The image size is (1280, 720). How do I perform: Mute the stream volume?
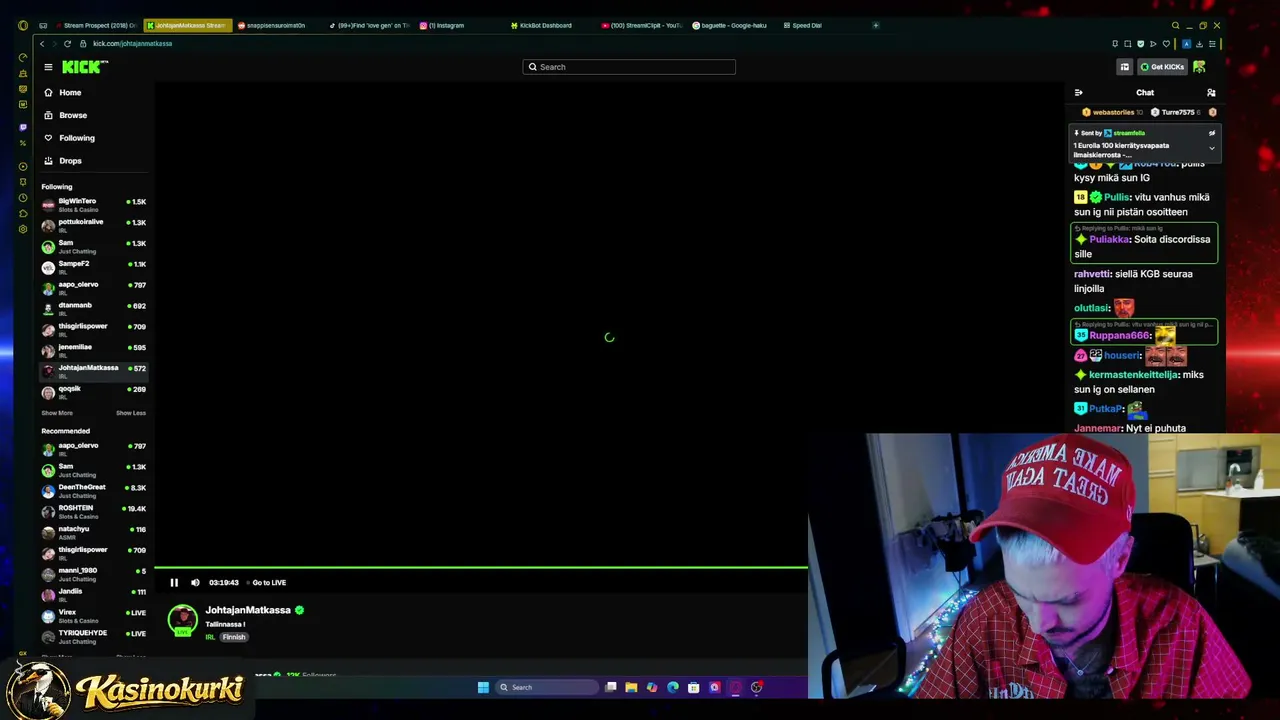[x=195, y=582]
